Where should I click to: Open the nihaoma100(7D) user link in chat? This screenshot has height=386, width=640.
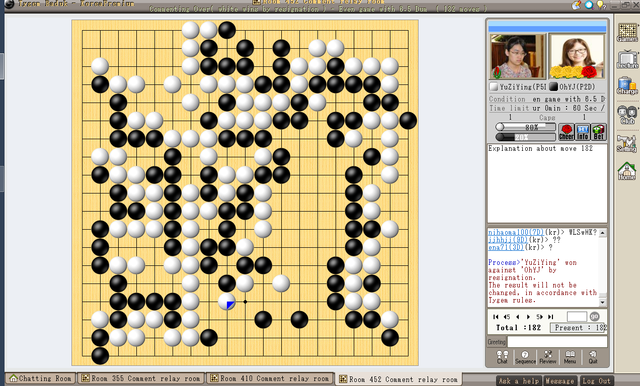click(x=516, y=232)
